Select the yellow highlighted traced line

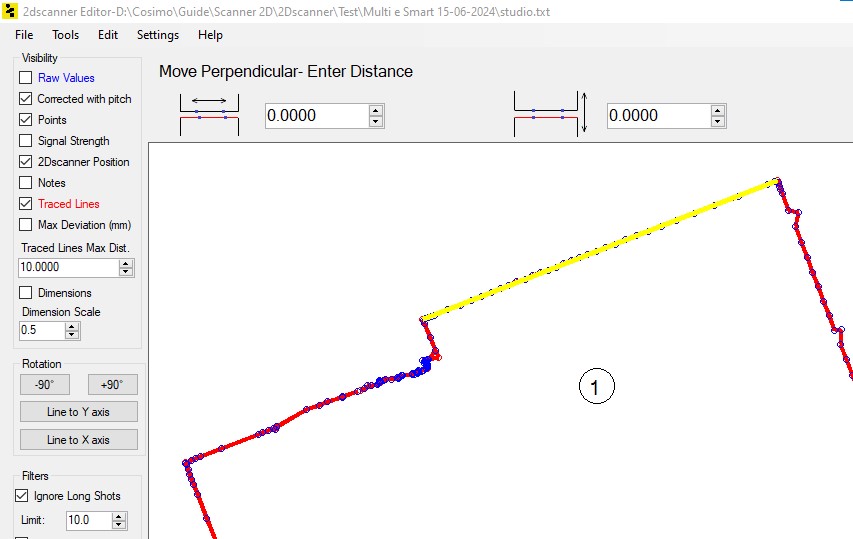[600, 250]
